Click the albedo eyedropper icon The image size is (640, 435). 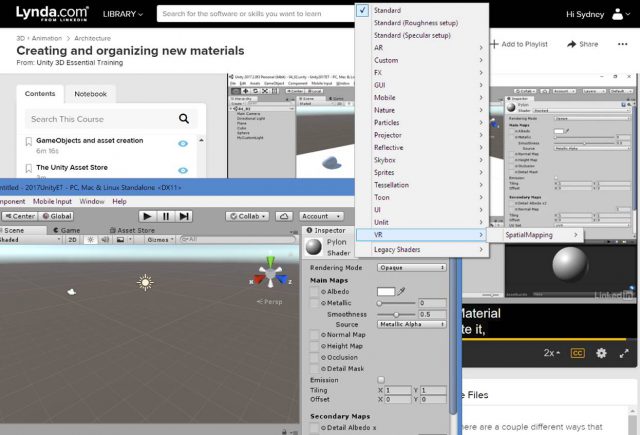click(x=402, y=291)
